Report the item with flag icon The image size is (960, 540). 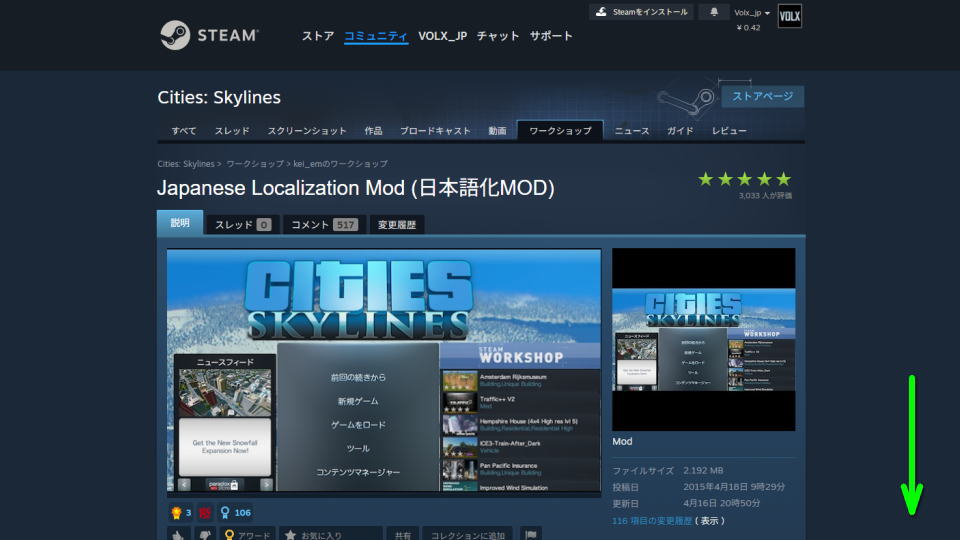pos(530,534)
